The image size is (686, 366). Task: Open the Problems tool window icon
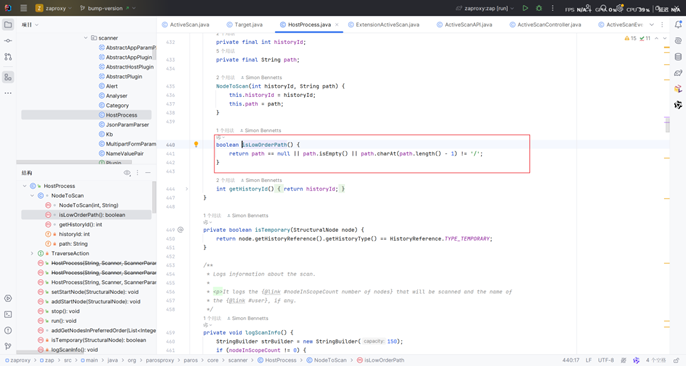point(8,330)
